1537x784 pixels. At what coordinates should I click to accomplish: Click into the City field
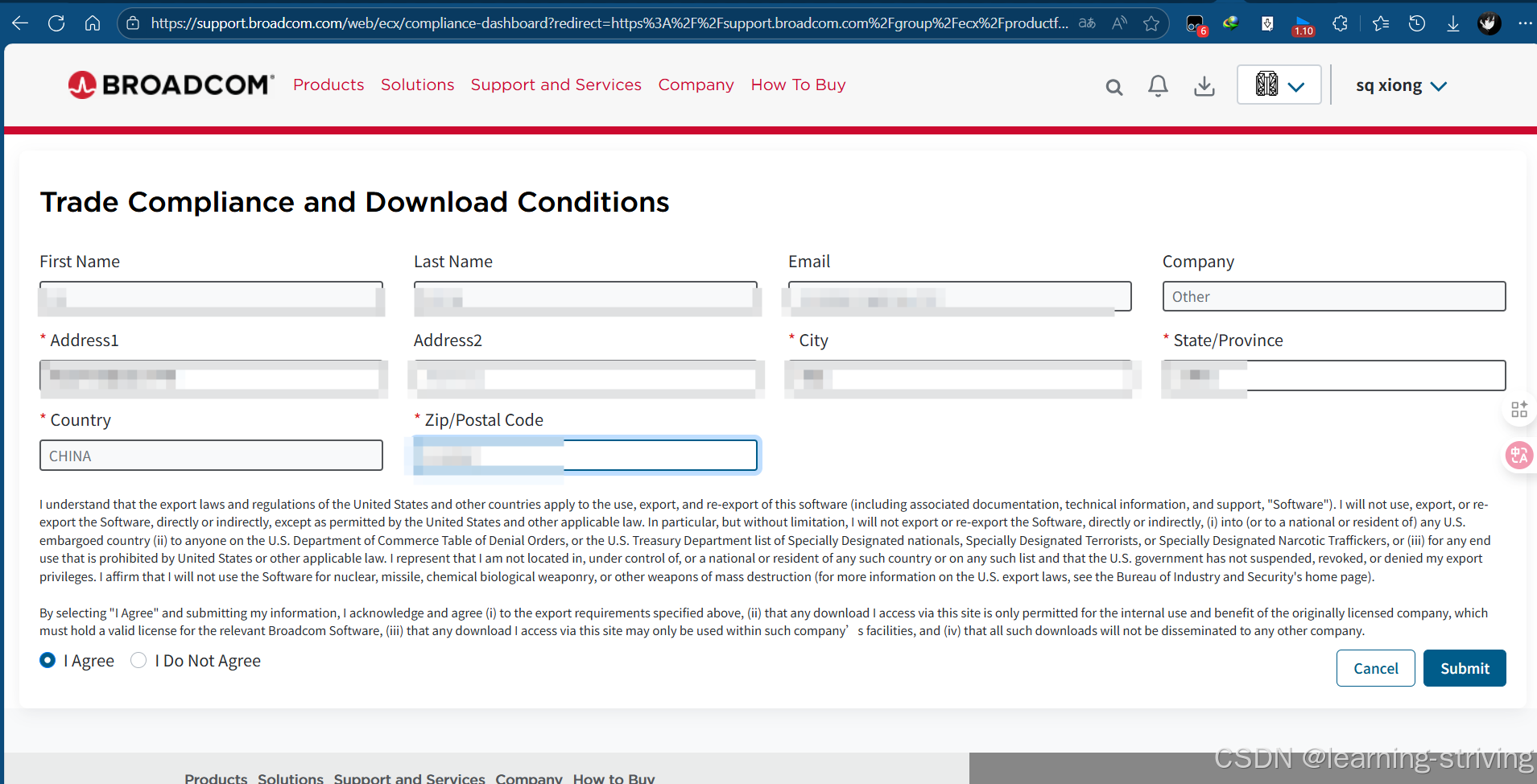click(960, 375)
